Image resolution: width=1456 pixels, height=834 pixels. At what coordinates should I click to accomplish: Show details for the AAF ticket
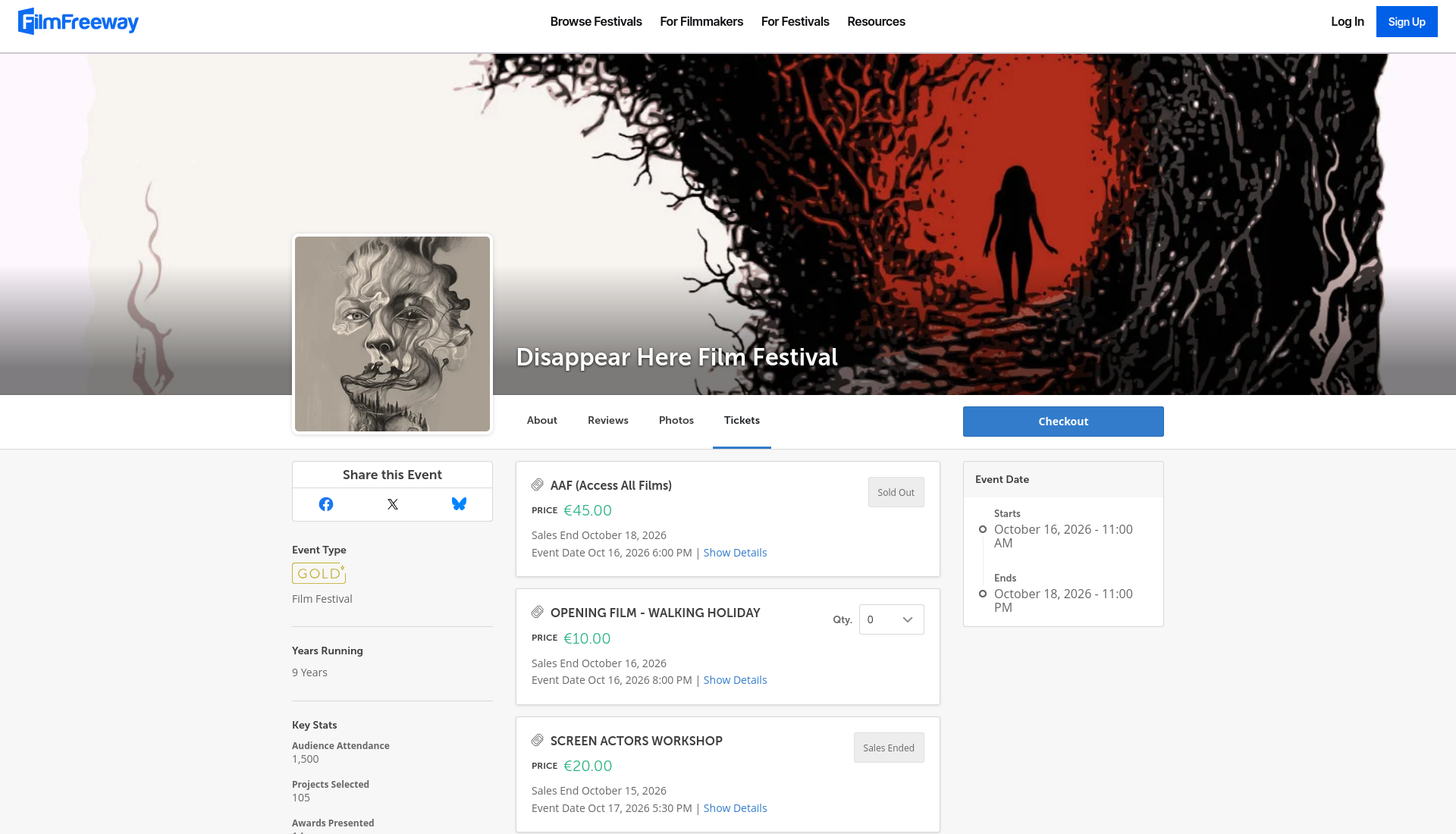pyautogui.click(x=735, y=553)
